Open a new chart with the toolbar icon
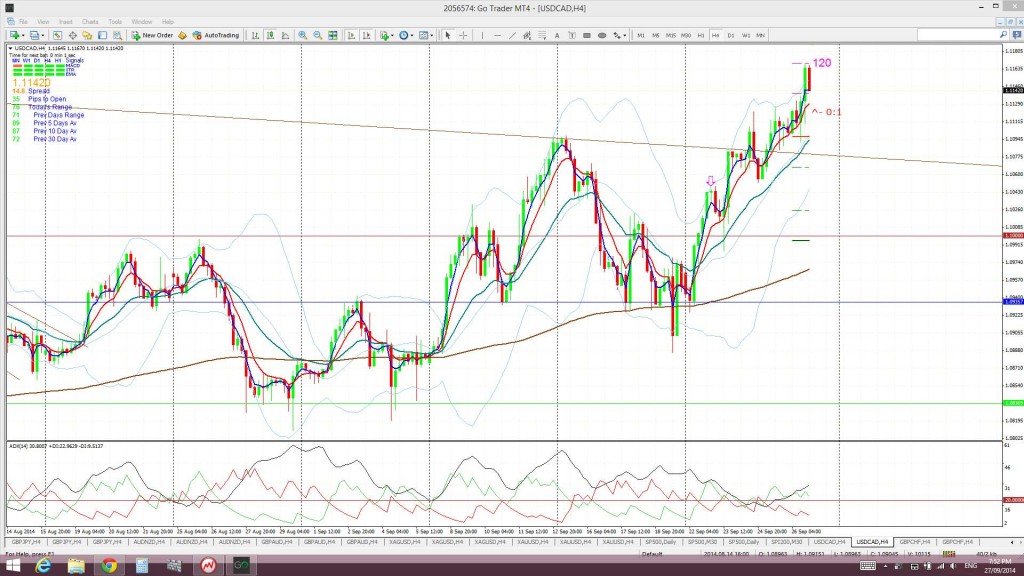The width and height of the screenshot is (1024, 576). (x=14, y=35)
